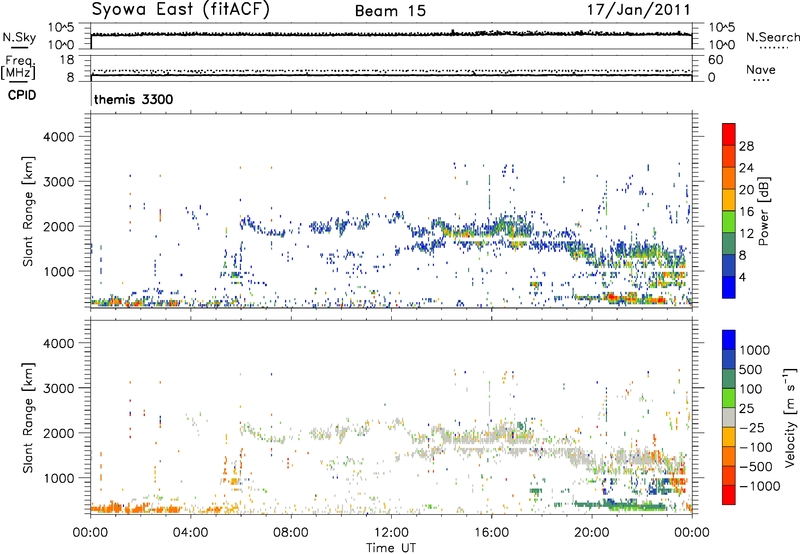The height and width of the screenshot is (554, 800).
Task: Select the '2000' tick in the velocity panel
Action: (x=59, y=433)
